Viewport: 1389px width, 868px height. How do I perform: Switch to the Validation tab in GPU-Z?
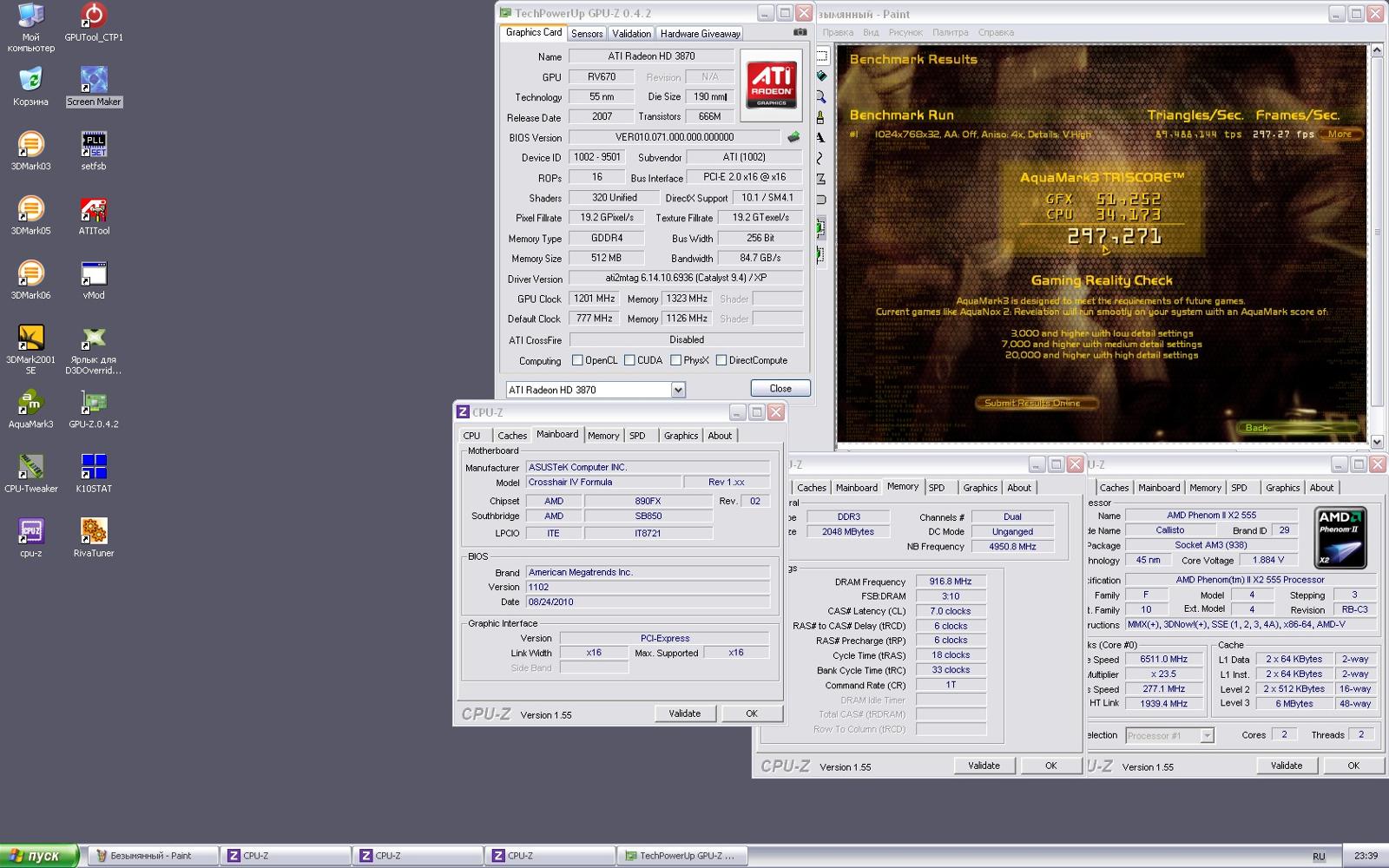(631, 34)
